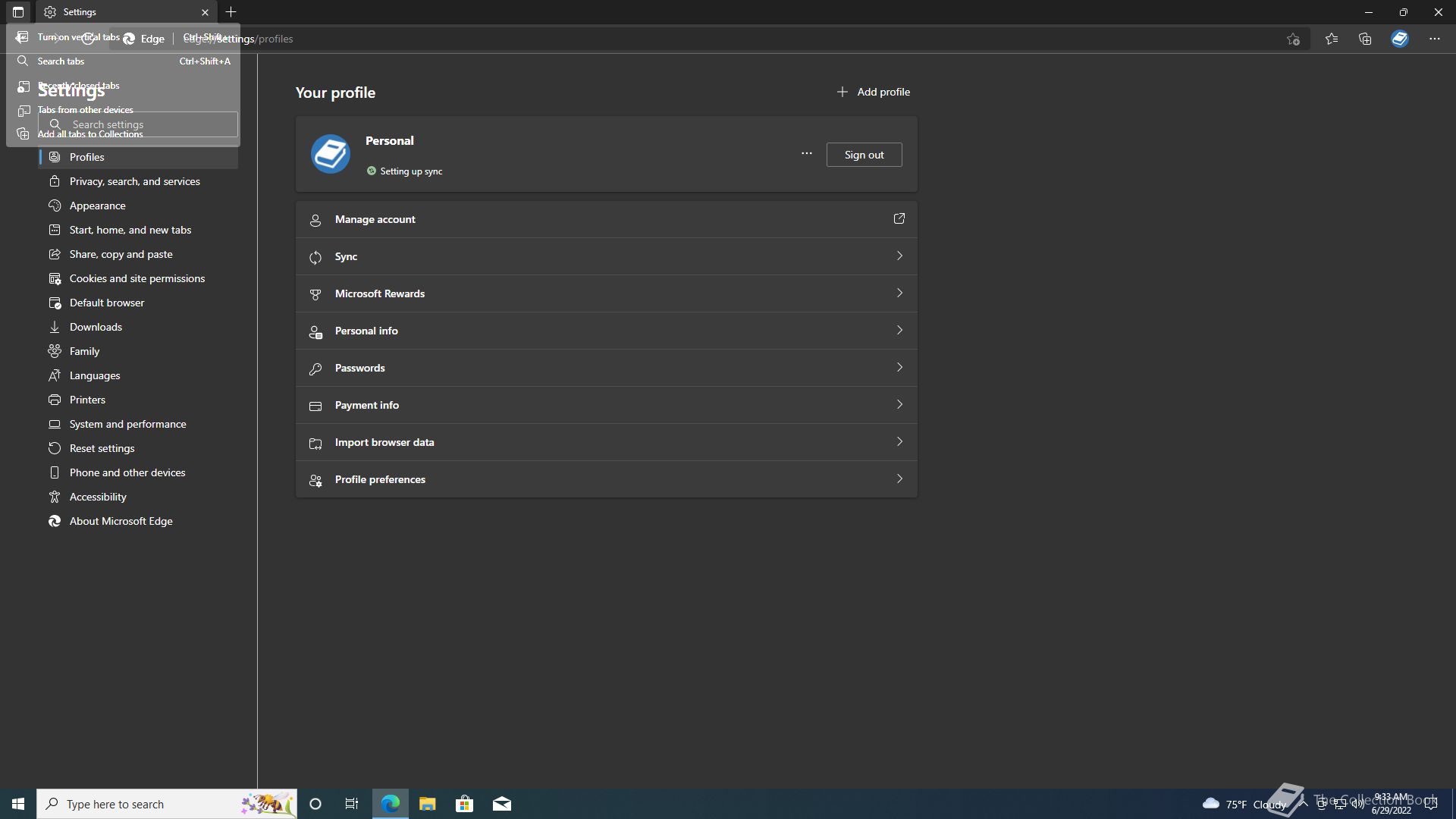Open the Favorites toolbar icon
Image resolution: width=1456 pixels, height=819 pixels.
1332,39
